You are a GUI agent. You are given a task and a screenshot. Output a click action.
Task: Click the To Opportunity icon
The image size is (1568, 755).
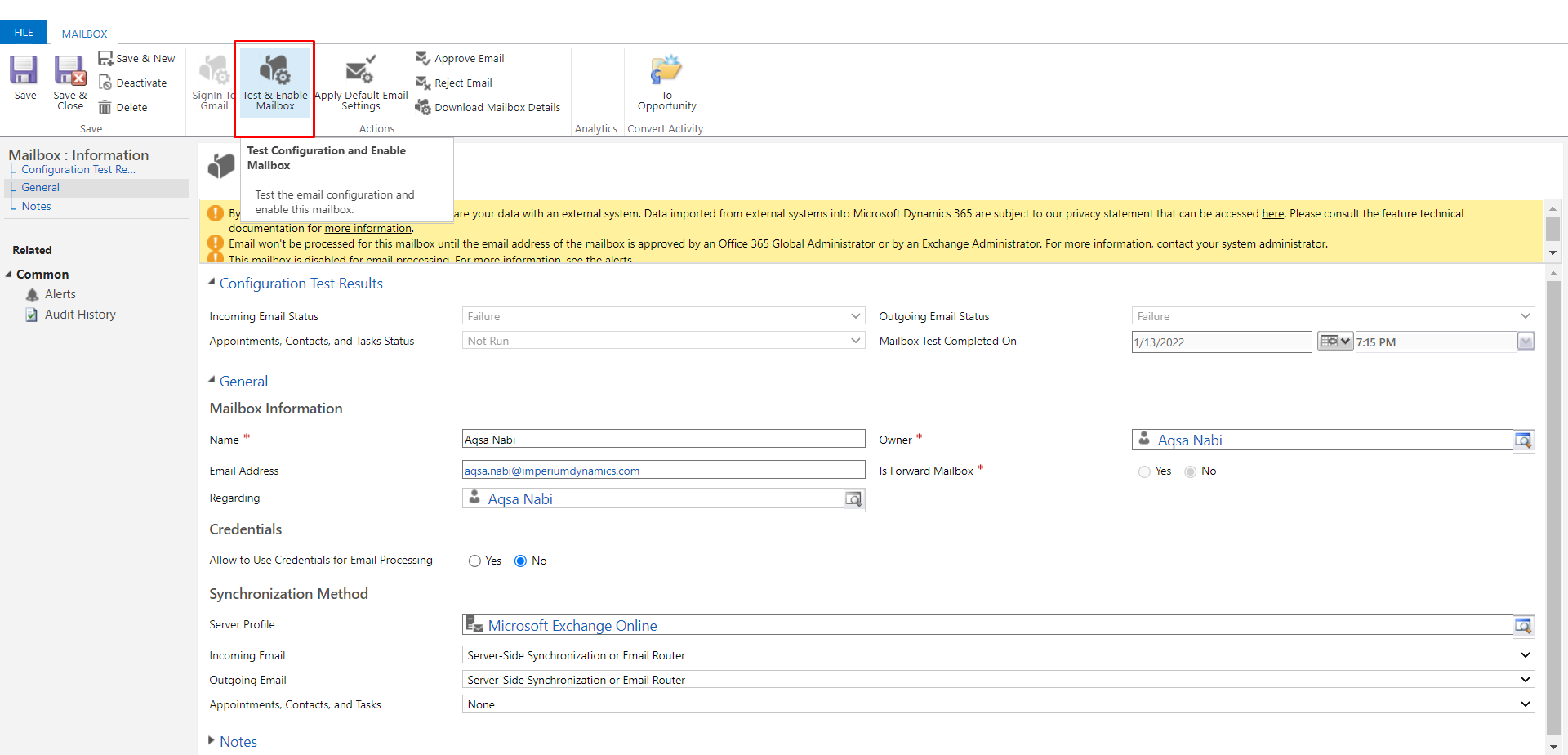point(666,70)
